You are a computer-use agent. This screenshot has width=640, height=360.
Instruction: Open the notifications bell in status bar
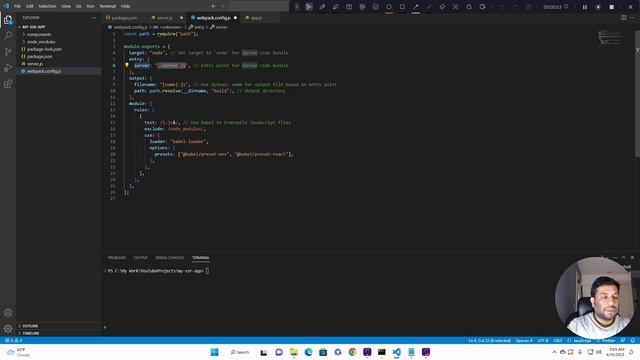tap(633, 340)
